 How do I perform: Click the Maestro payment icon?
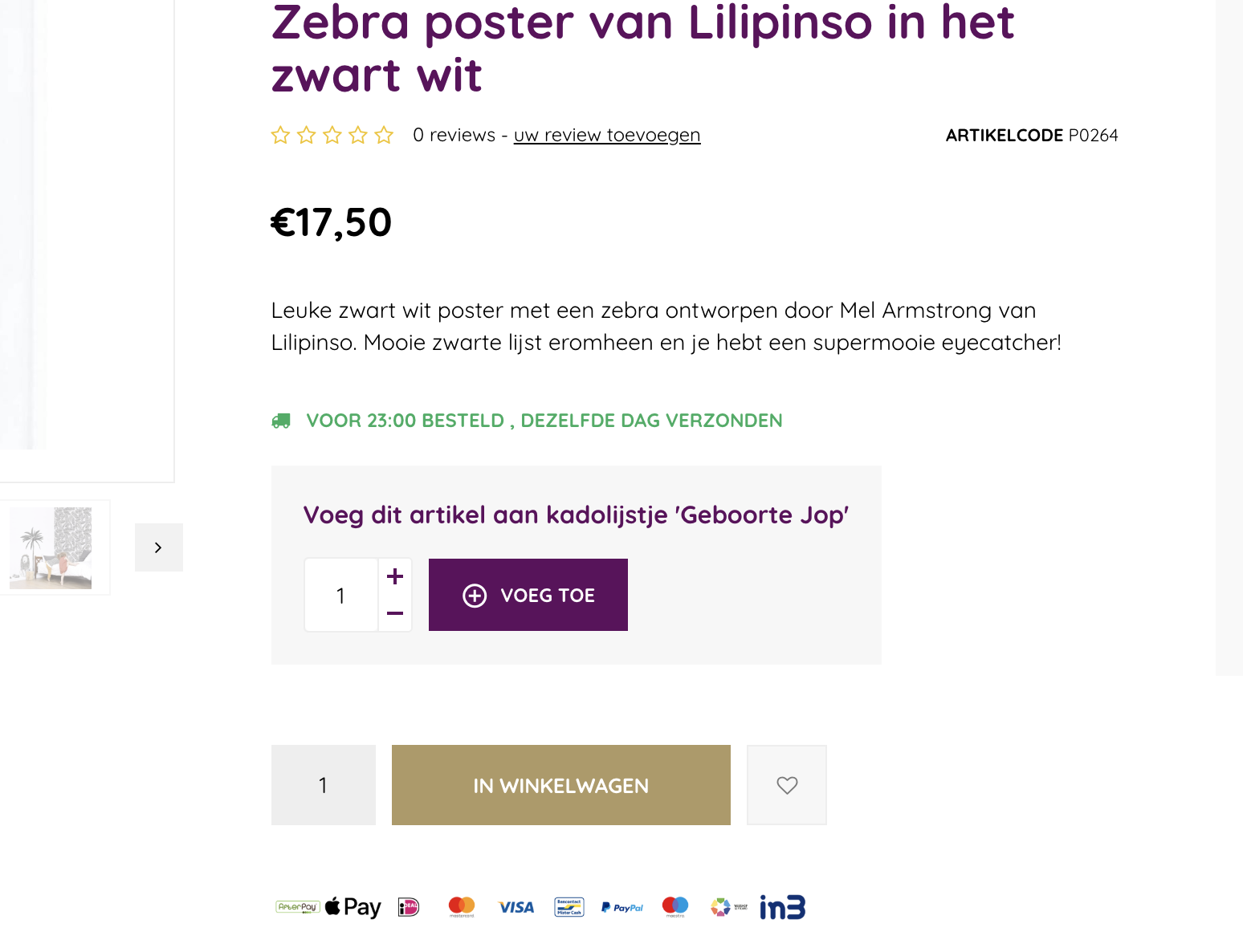coord(675,907)
